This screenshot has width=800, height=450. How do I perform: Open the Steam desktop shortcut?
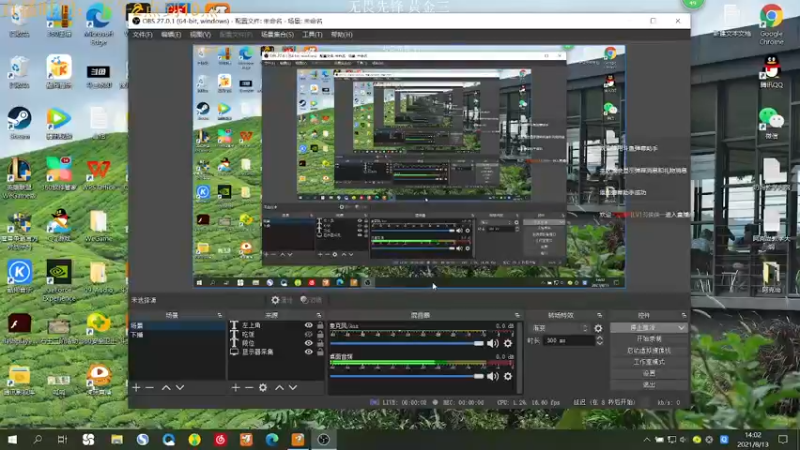19,122
